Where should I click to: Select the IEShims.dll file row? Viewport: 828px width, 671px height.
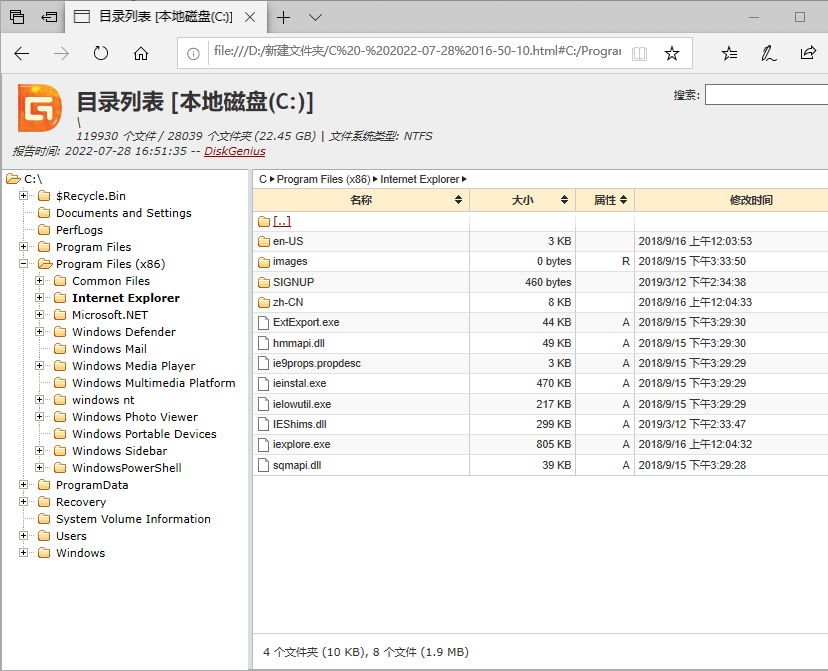pyautogui.click(x=540, y=424)
